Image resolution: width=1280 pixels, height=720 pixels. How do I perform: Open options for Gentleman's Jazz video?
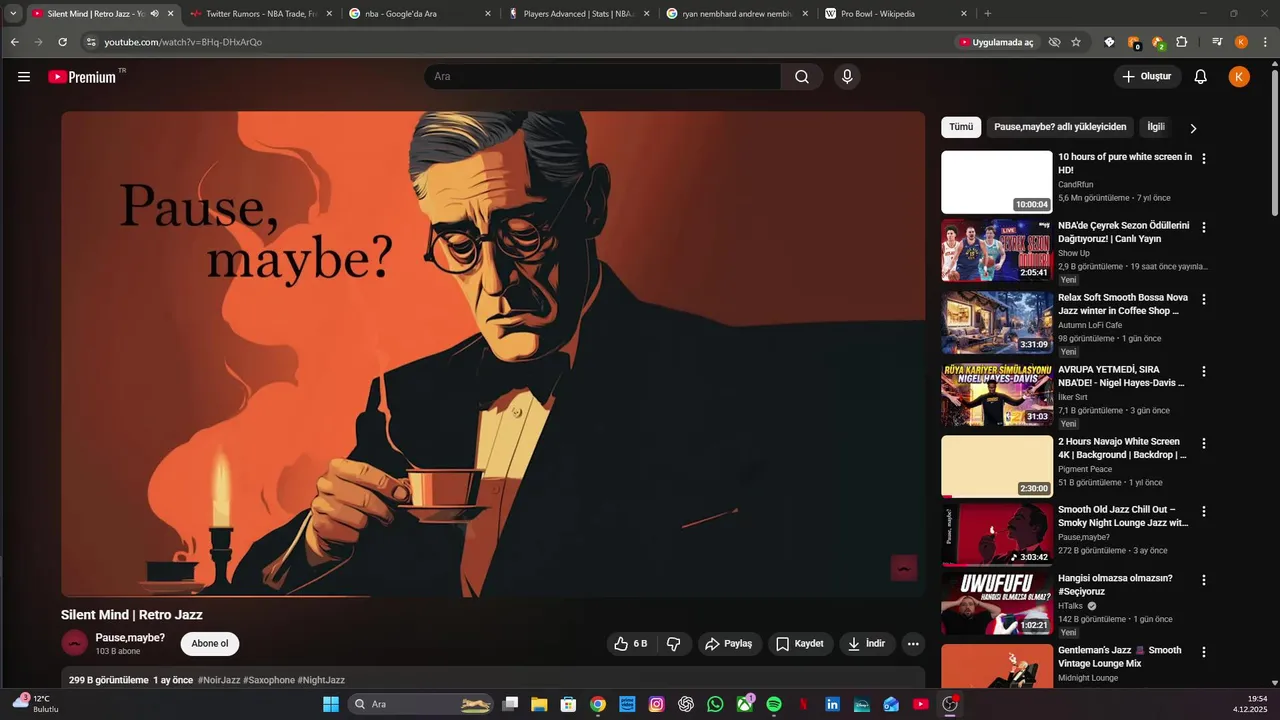pos(1204,652)
